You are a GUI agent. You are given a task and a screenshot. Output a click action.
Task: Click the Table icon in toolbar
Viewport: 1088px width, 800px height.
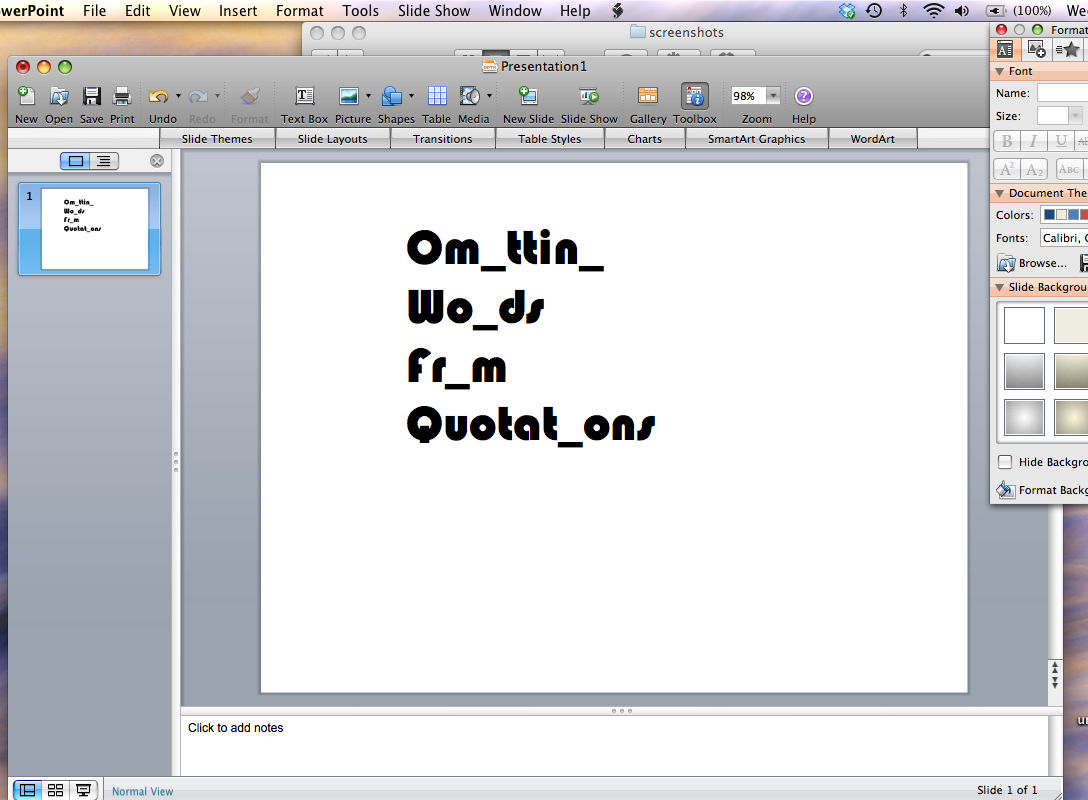coord(437,97)
